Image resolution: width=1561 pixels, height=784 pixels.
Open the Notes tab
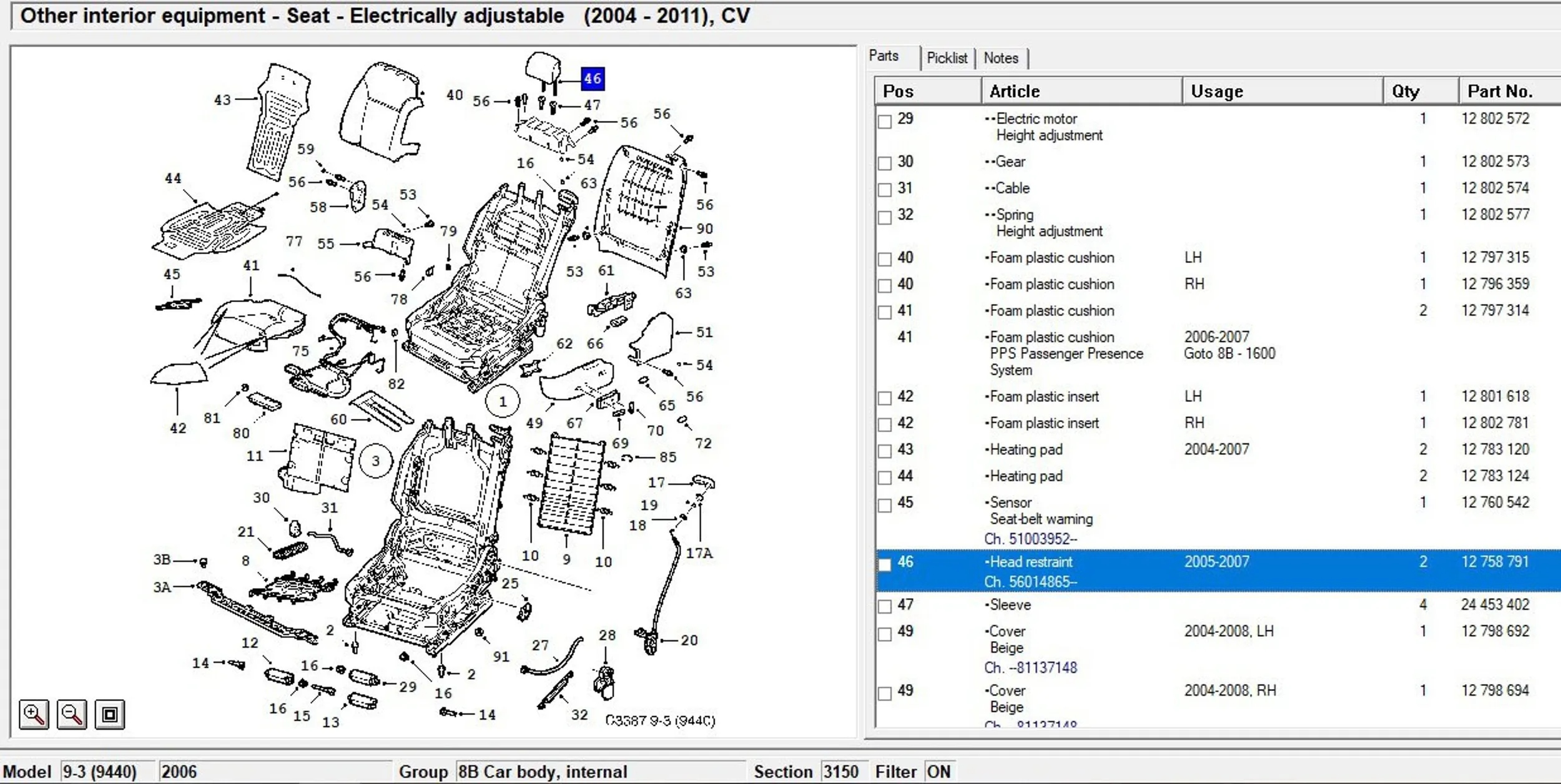1000,58
